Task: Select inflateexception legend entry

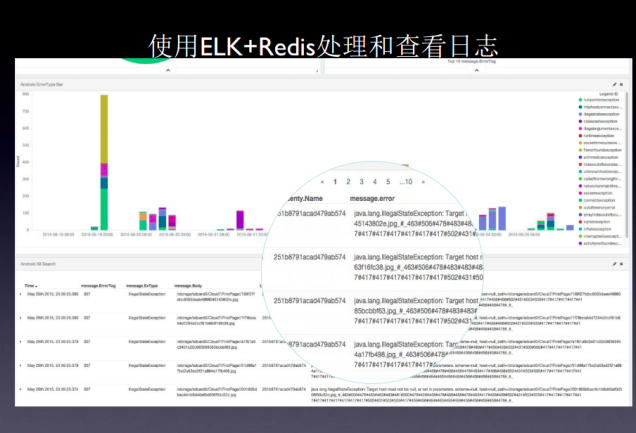Action: pos(597,229)
